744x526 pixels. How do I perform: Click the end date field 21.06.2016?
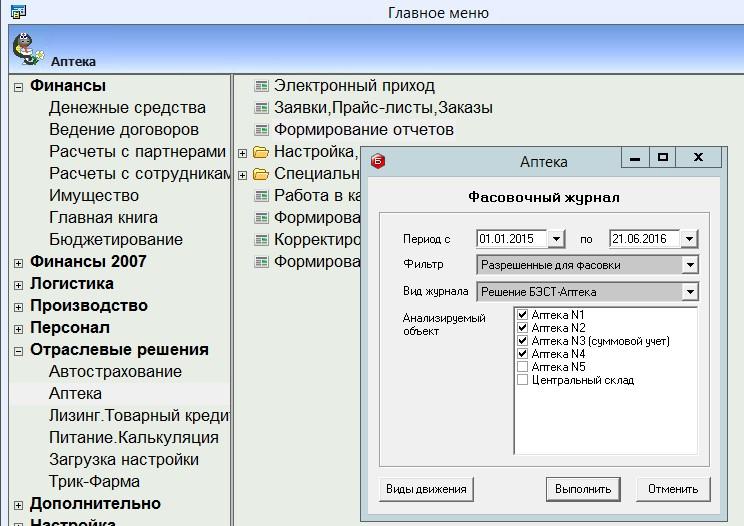[645, 239]
